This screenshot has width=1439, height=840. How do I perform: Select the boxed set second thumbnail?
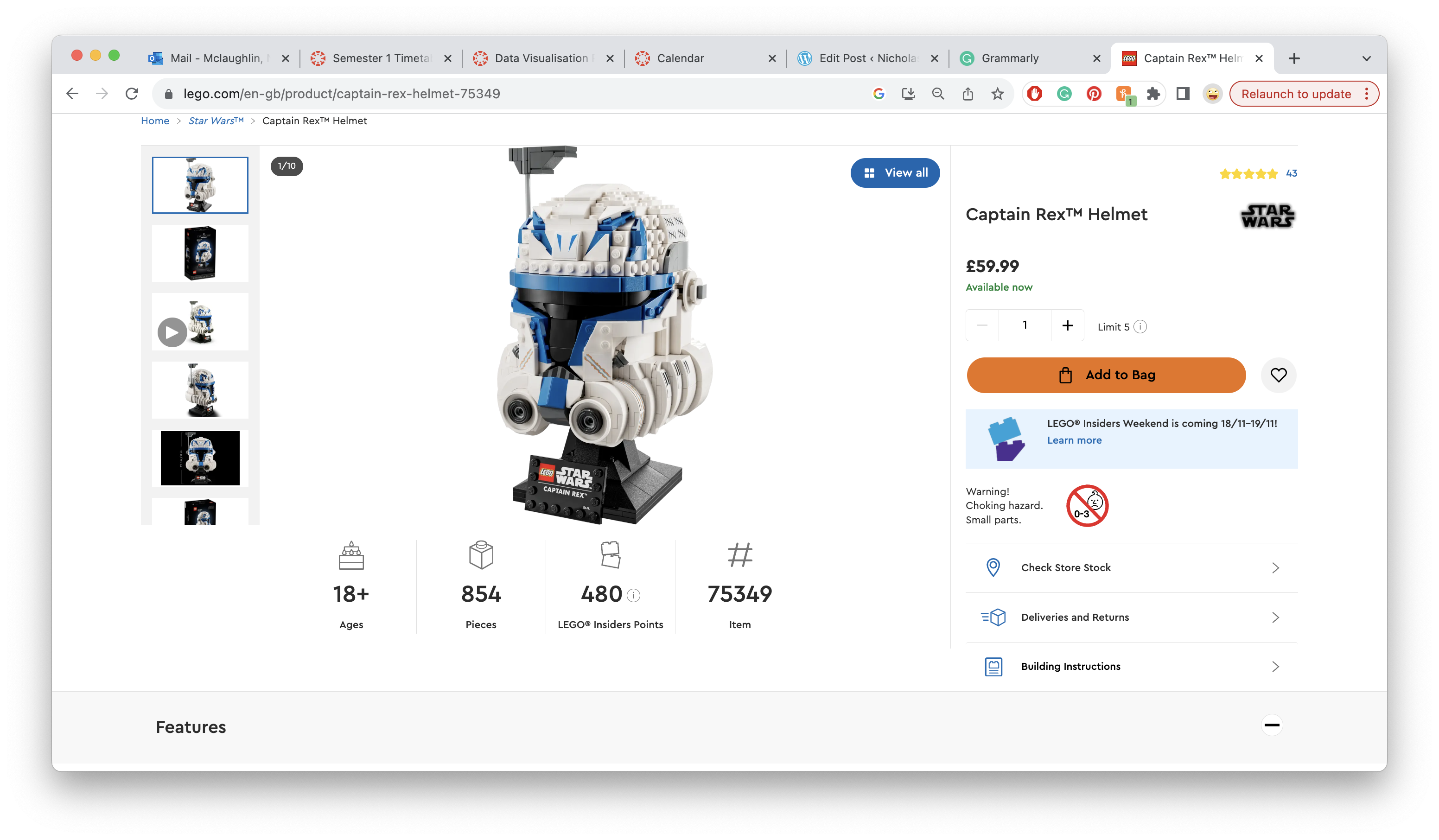(x=200, y=253)
